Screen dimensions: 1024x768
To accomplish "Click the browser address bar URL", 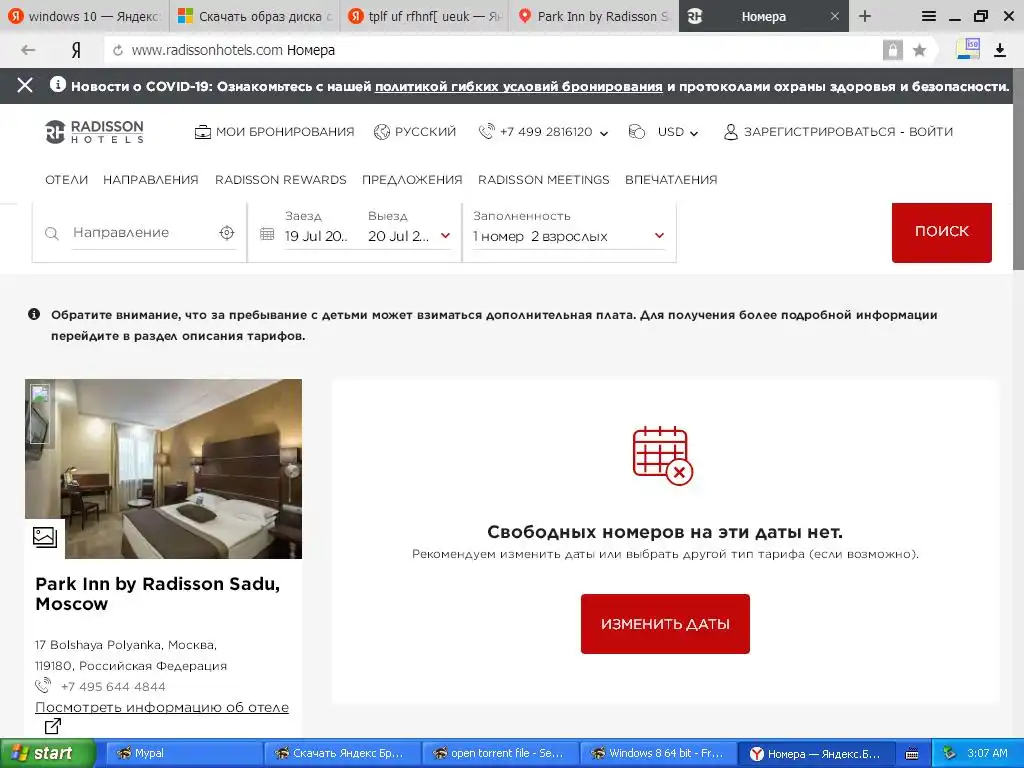I will pyautogui.click(x=233, y=50).
